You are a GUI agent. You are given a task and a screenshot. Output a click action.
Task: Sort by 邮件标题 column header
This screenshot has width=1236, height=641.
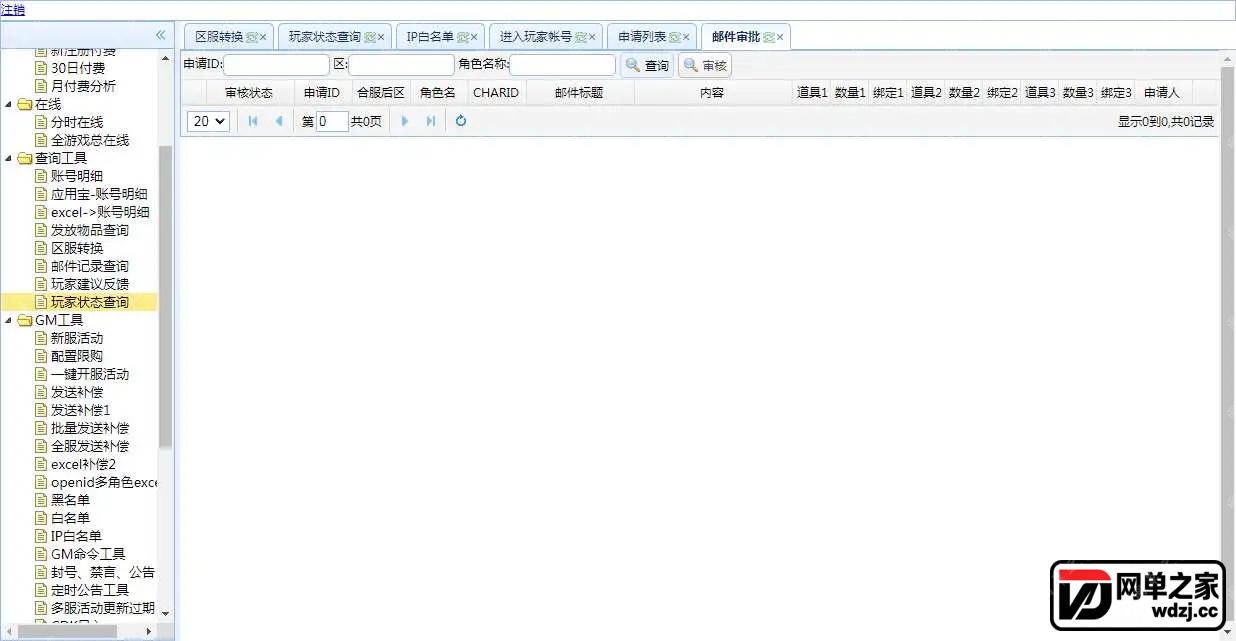click(579, 92)
